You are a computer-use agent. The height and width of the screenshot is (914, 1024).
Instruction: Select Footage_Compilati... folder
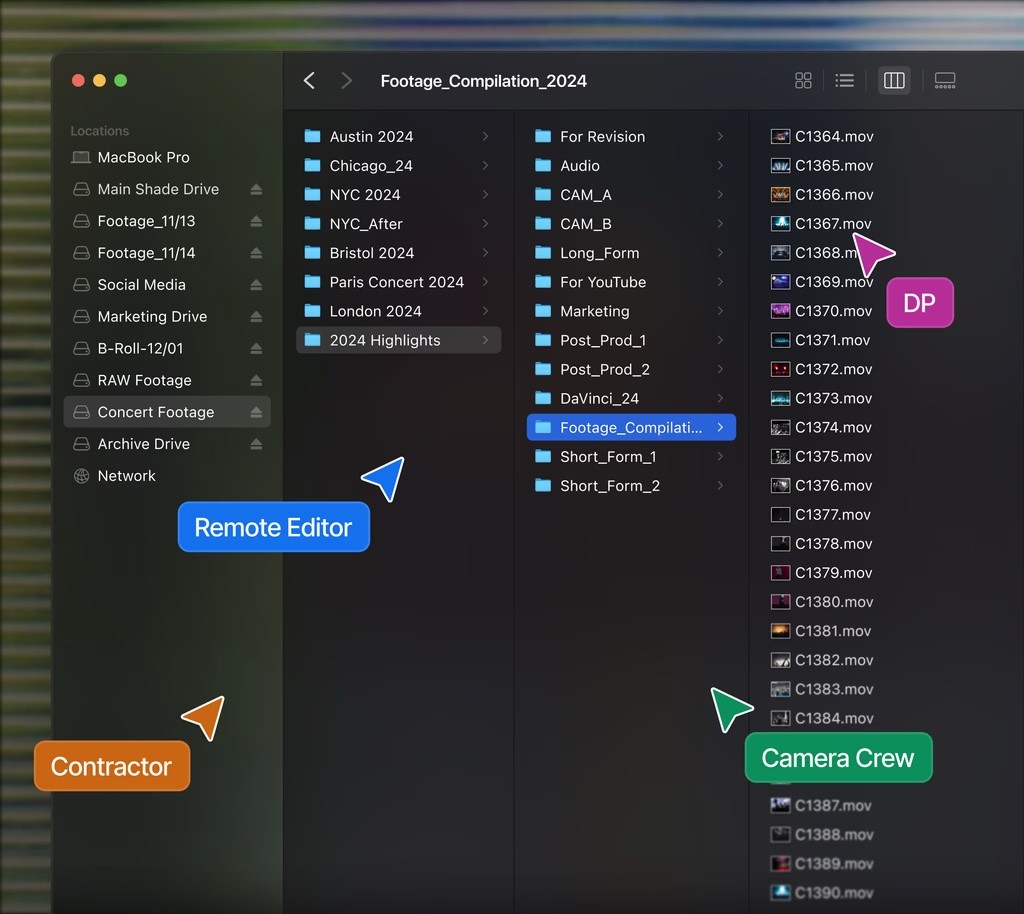[631, 428]
